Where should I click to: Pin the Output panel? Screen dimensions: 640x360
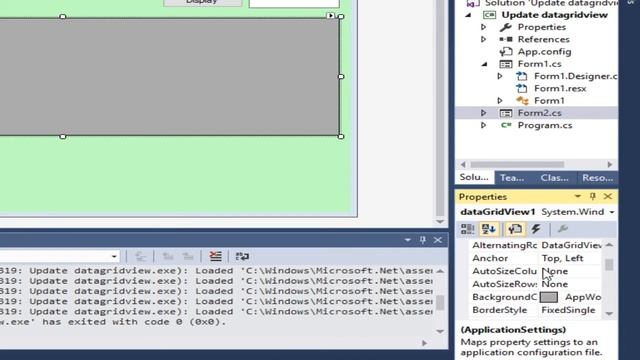423,240
